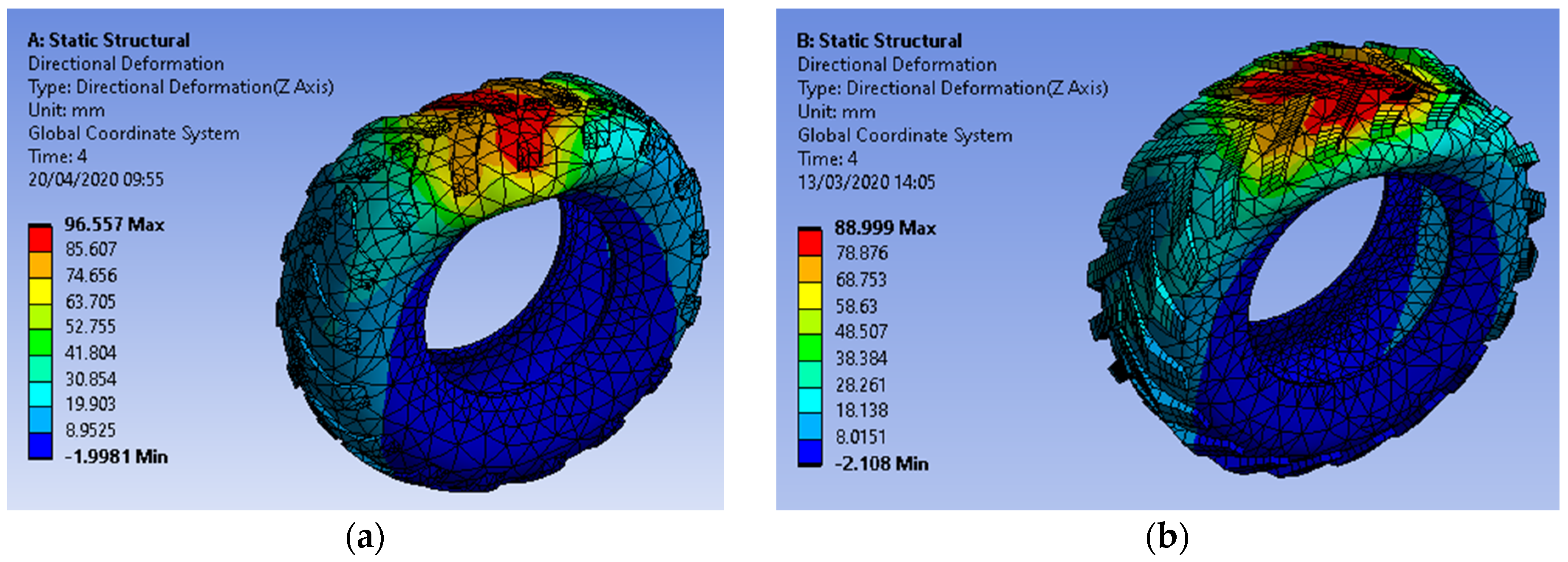Click the cyan swatch in legend B
The image size is (1568, 562).
(x=809, y=400)
